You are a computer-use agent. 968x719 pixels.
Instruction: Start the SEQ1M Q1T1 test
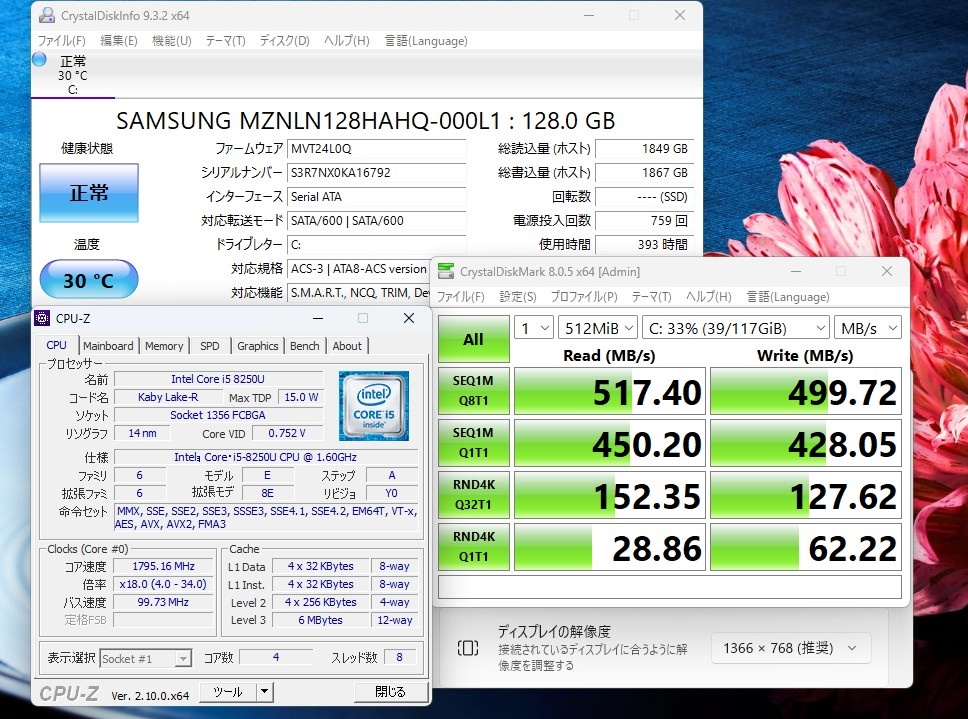point(474,443)
